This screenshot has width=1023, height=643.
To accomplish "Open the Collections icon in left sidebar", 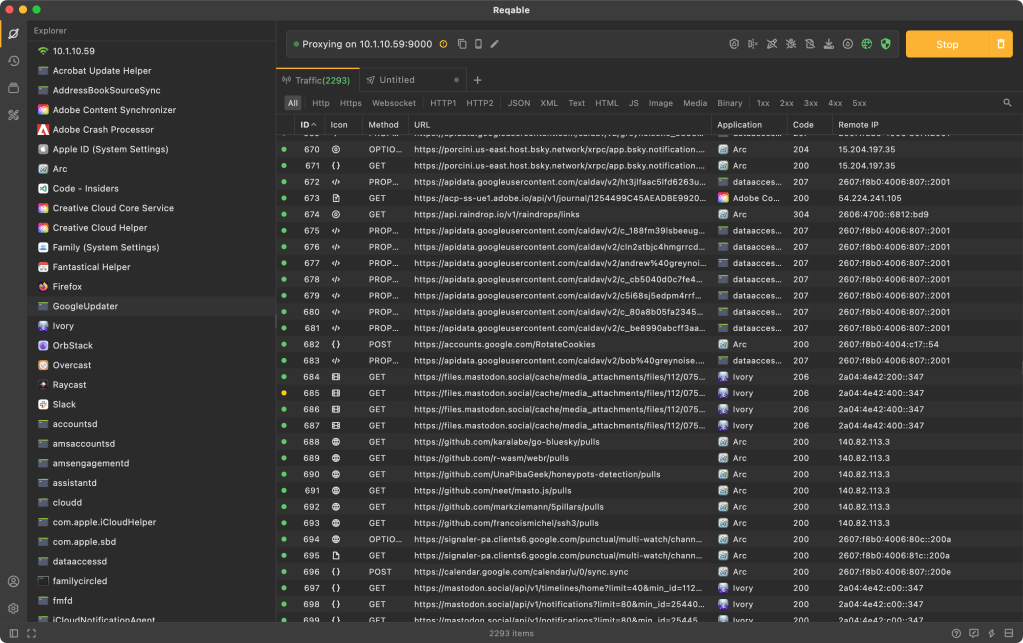I will 13,88.
